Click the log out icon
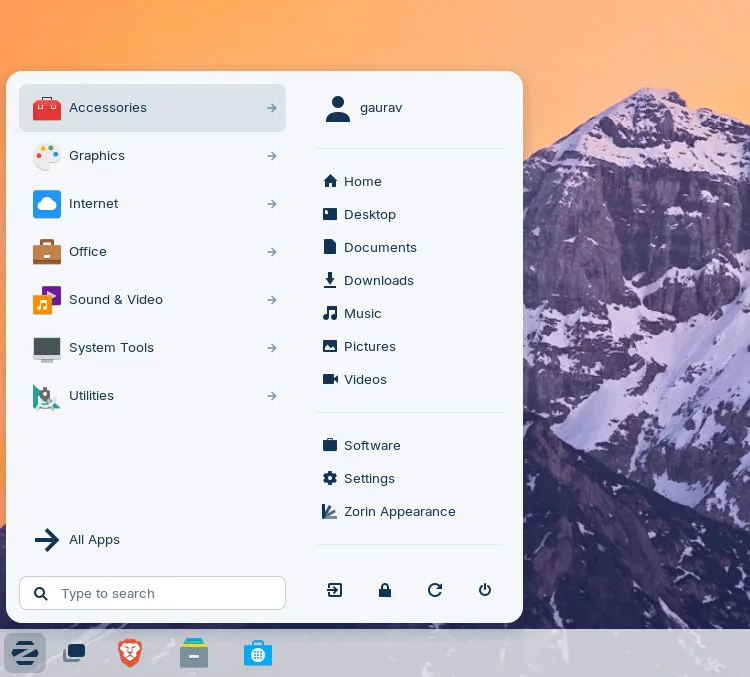Image resolution: width=750 pixels, height=677 pixels. click(x=334, y=590)
